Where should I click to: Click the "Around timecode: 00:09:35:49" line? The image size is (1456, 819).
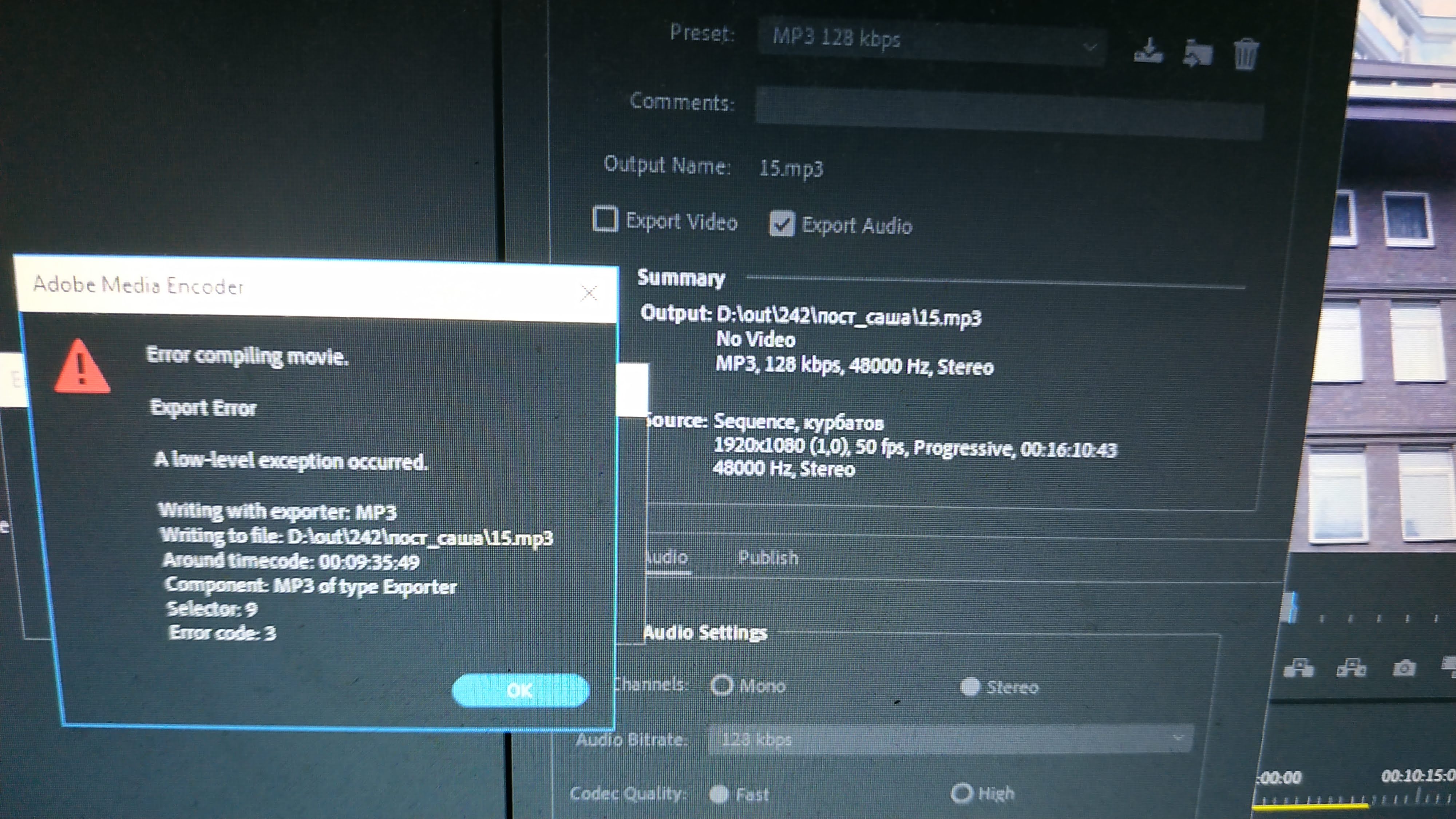[x=291, y=561]
